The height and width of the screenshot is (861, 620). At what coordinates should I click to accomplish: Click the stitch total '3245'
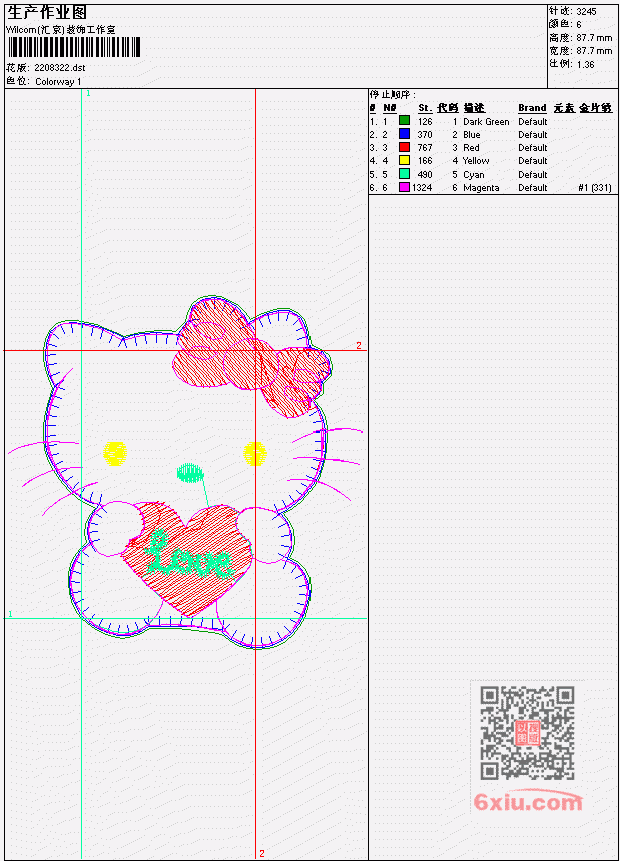(x=587, y=12)
